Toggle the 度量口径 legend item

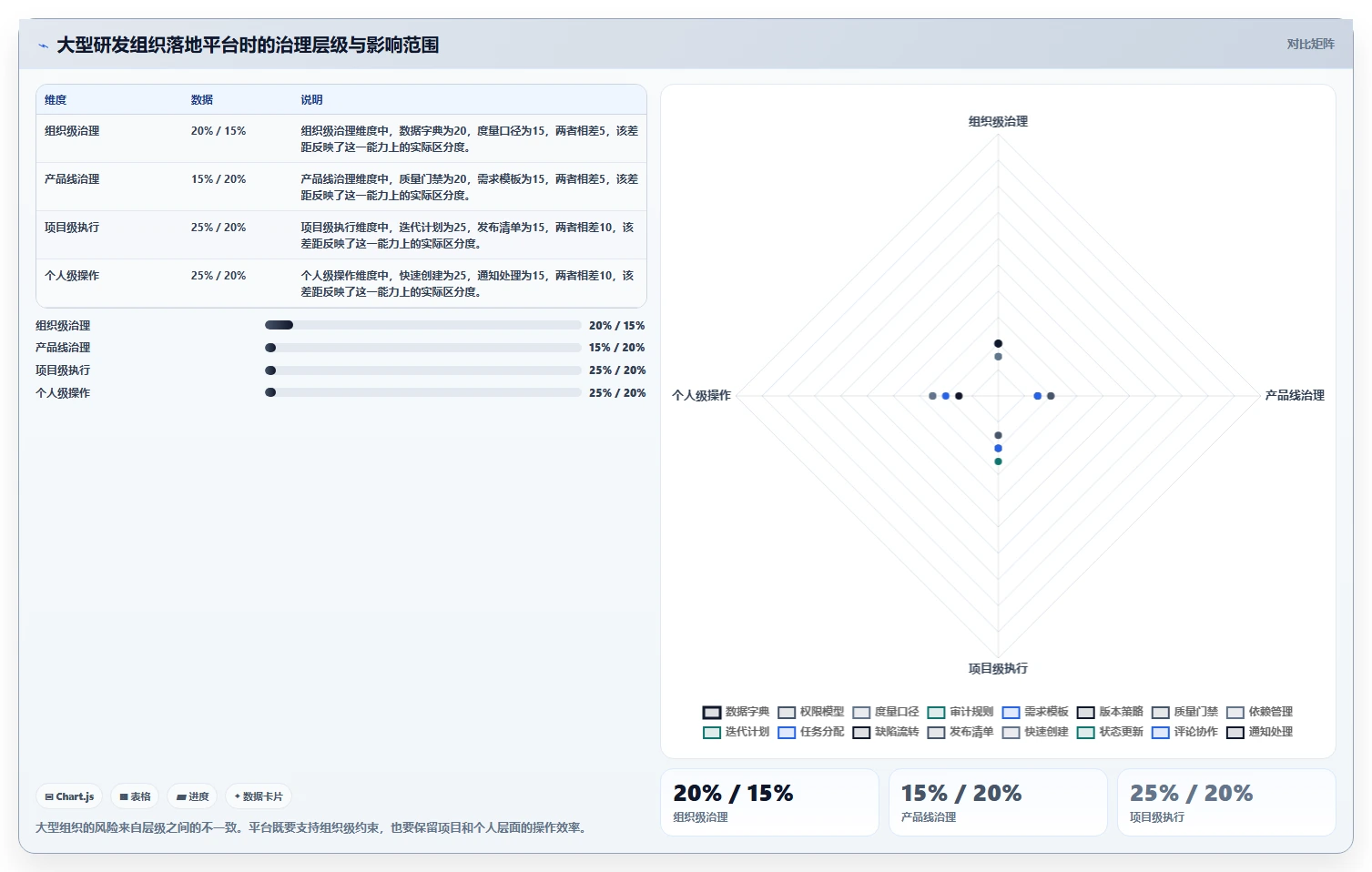(x=885, y=712)
